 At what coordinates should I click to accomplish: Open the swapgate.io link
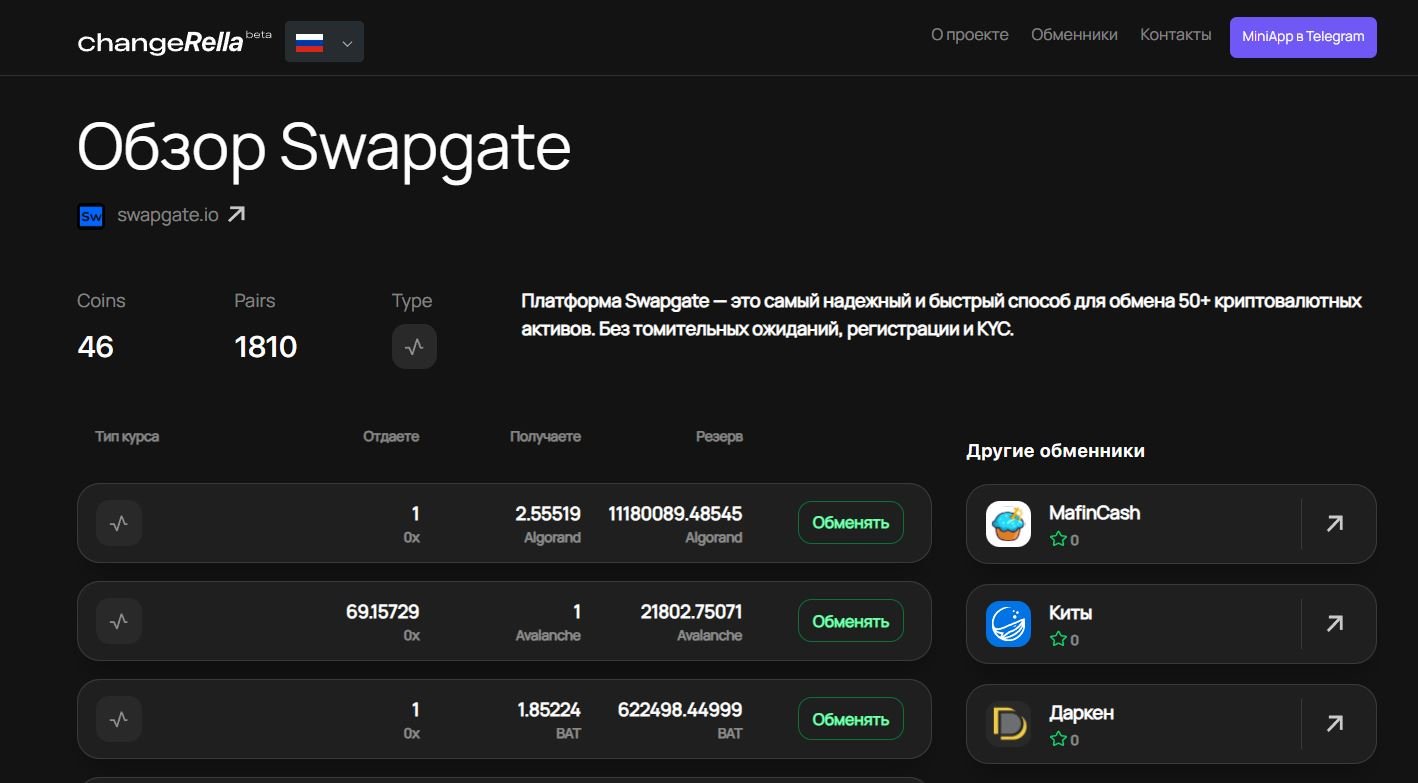click(x=167, y=215)
